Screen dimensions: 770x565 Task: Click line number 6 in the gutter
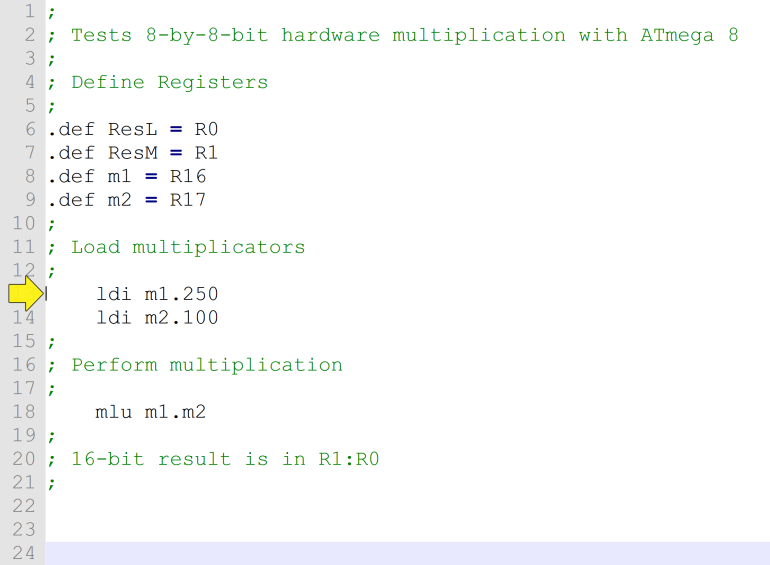tap(28, 129)
